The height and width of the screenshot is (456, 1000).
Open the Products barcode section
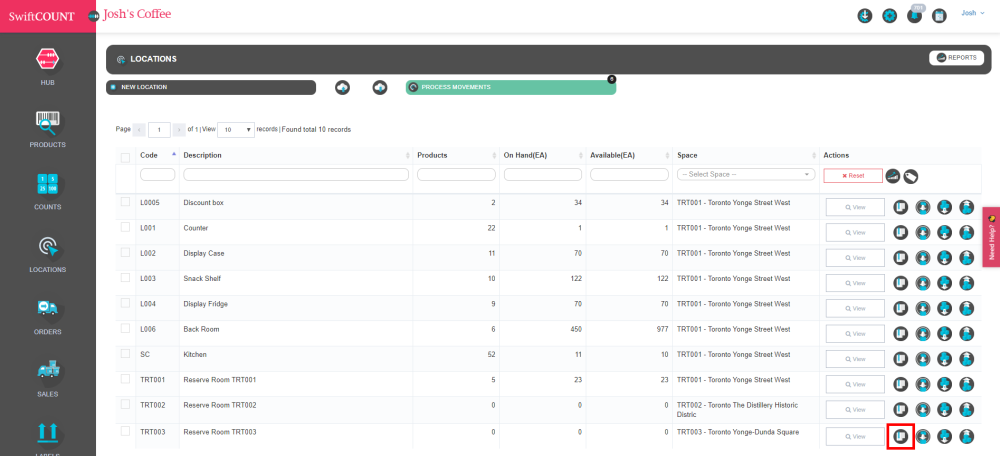[x=47, y=129]
